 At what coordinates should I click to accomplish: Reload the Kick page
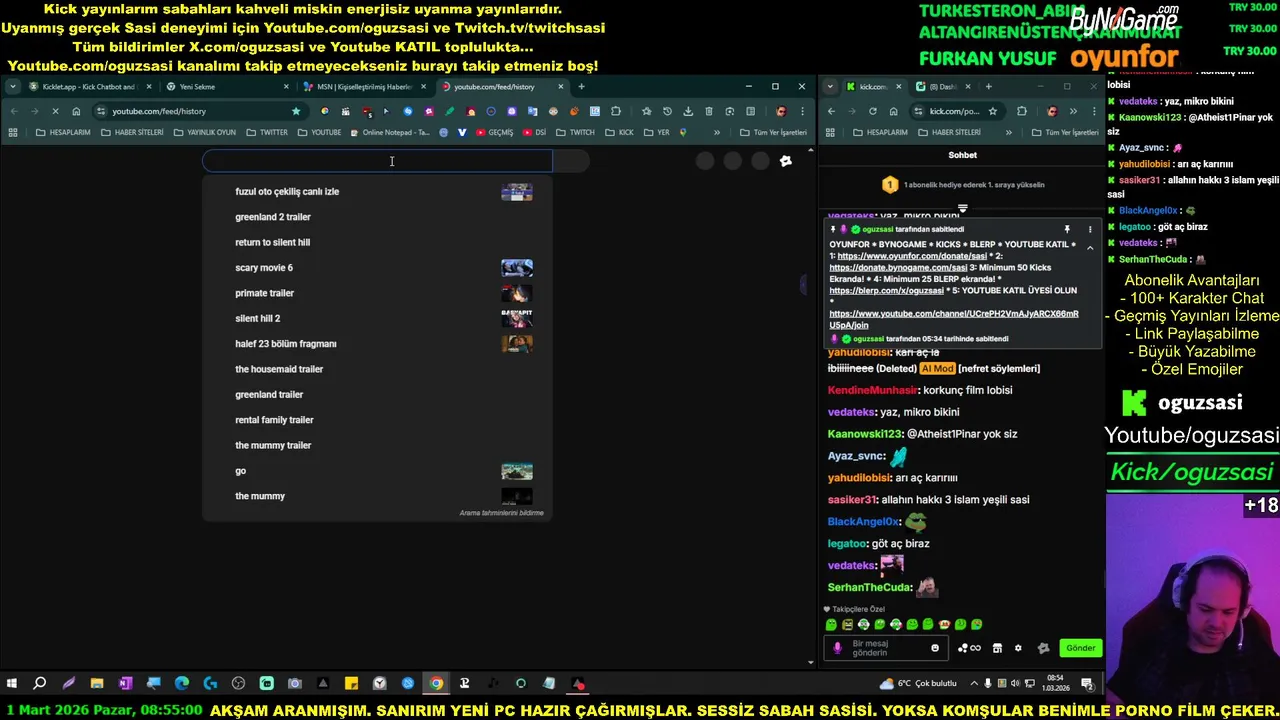coord(872,111)
